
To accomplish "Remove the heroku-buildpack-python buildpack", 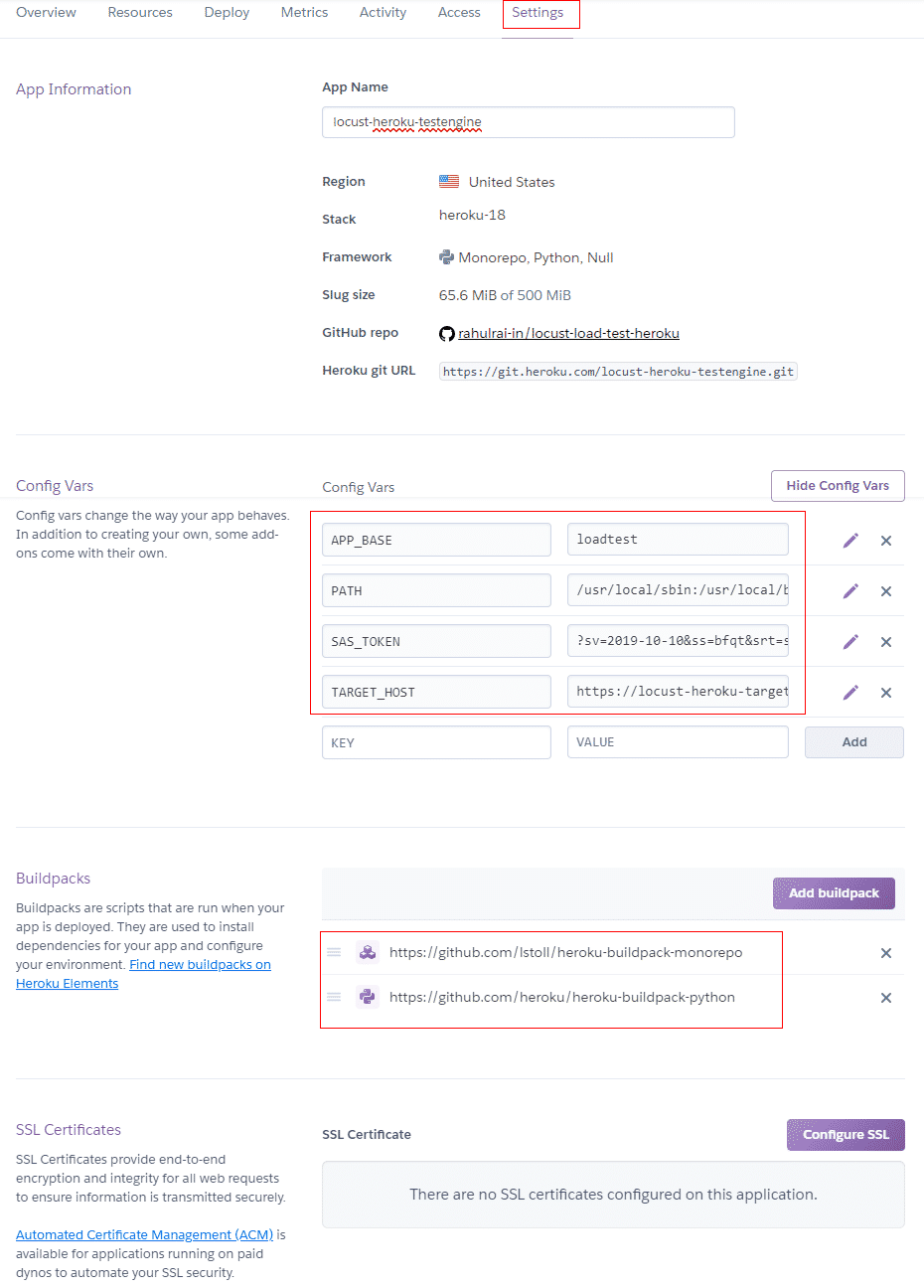I will [886, 998].
